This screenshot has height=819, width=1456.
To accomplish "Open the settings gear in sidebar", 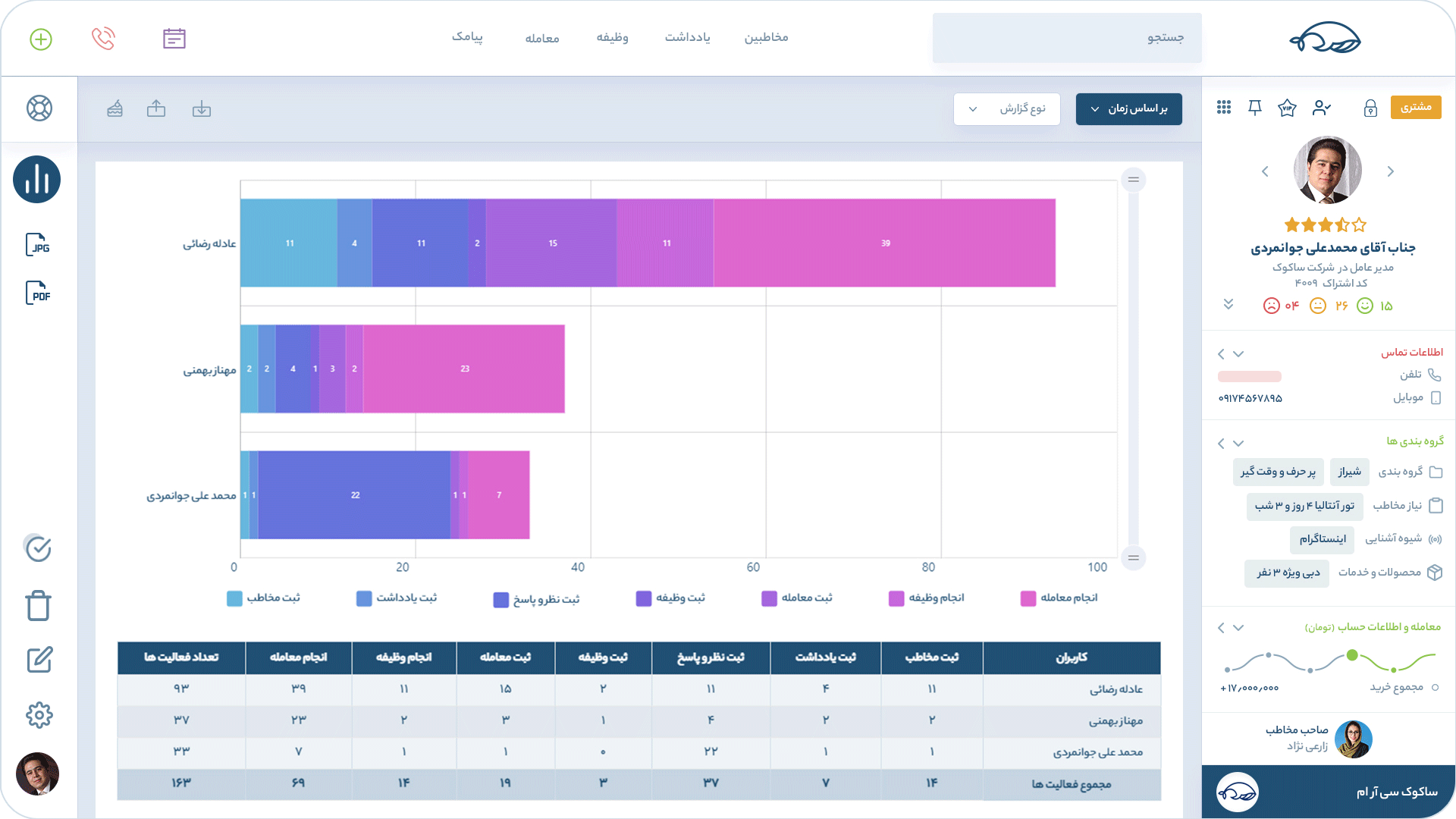I will 39,714.
